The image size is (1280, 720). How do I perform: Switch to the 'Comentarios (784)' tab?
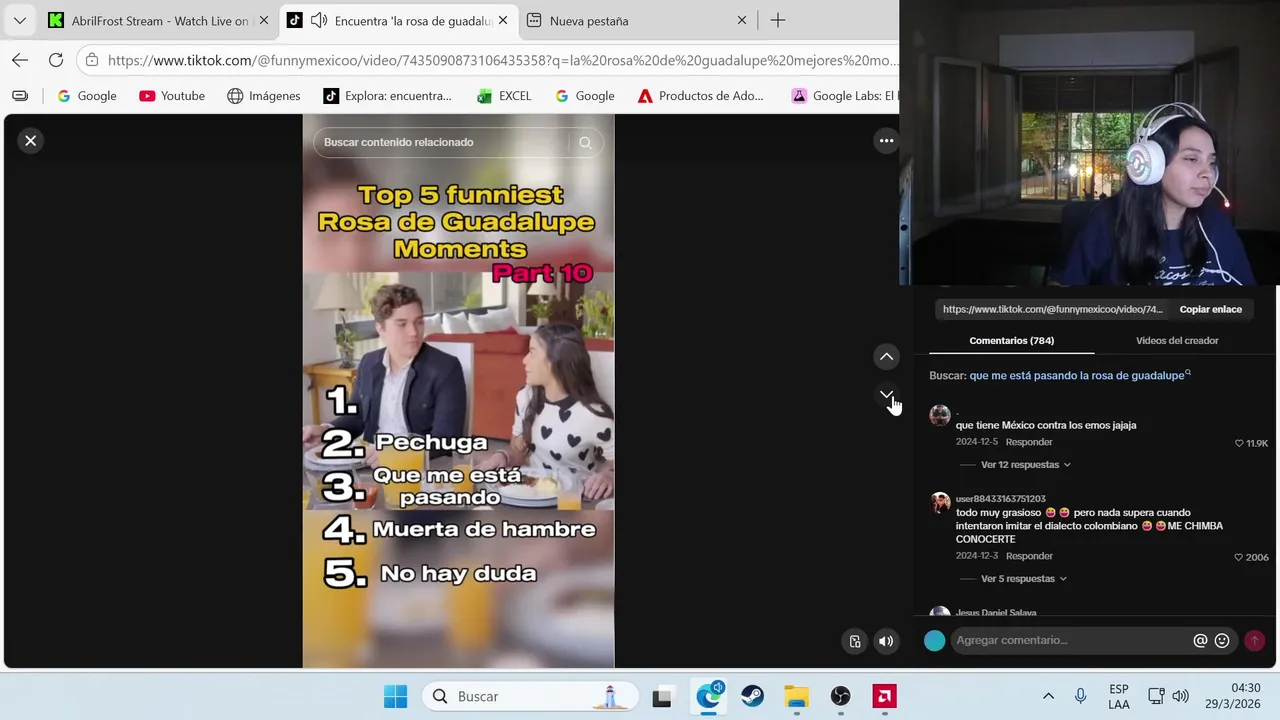click(x=1011, y=341)
